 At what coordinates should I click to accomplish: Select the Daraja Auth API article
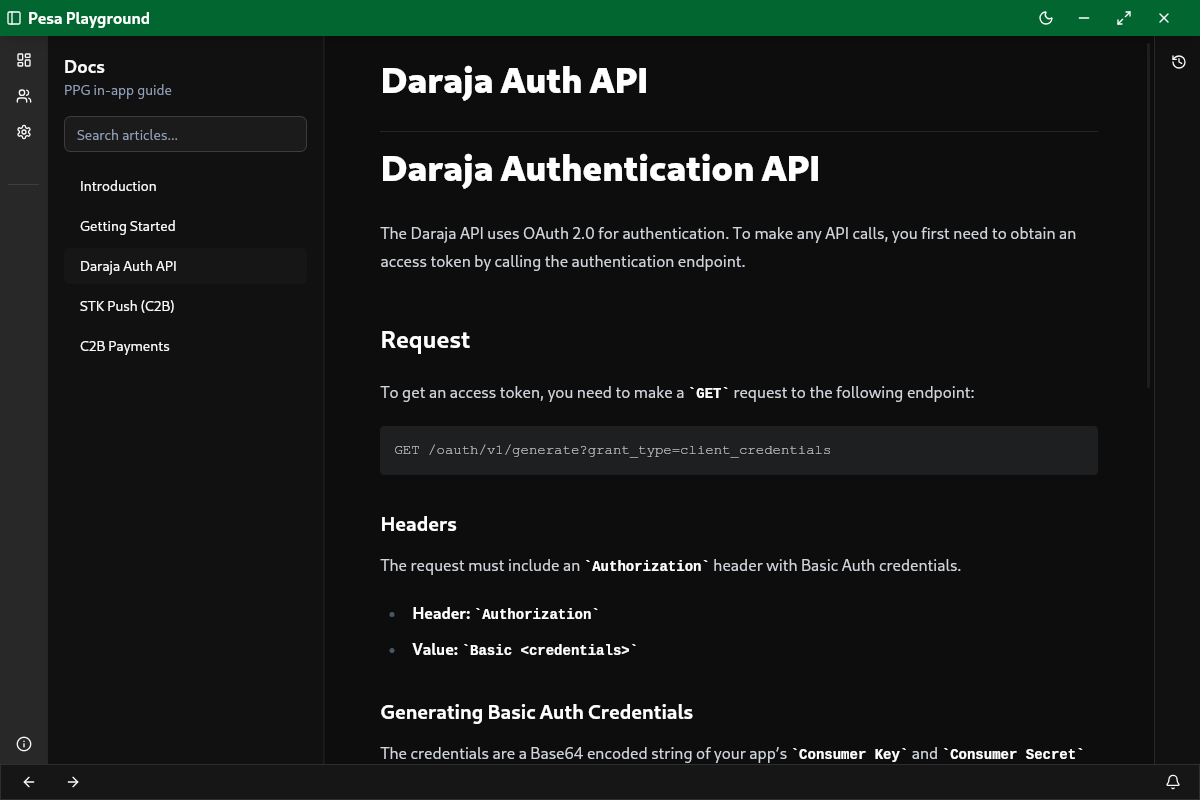pyautogui.click(x=185, y=266)
